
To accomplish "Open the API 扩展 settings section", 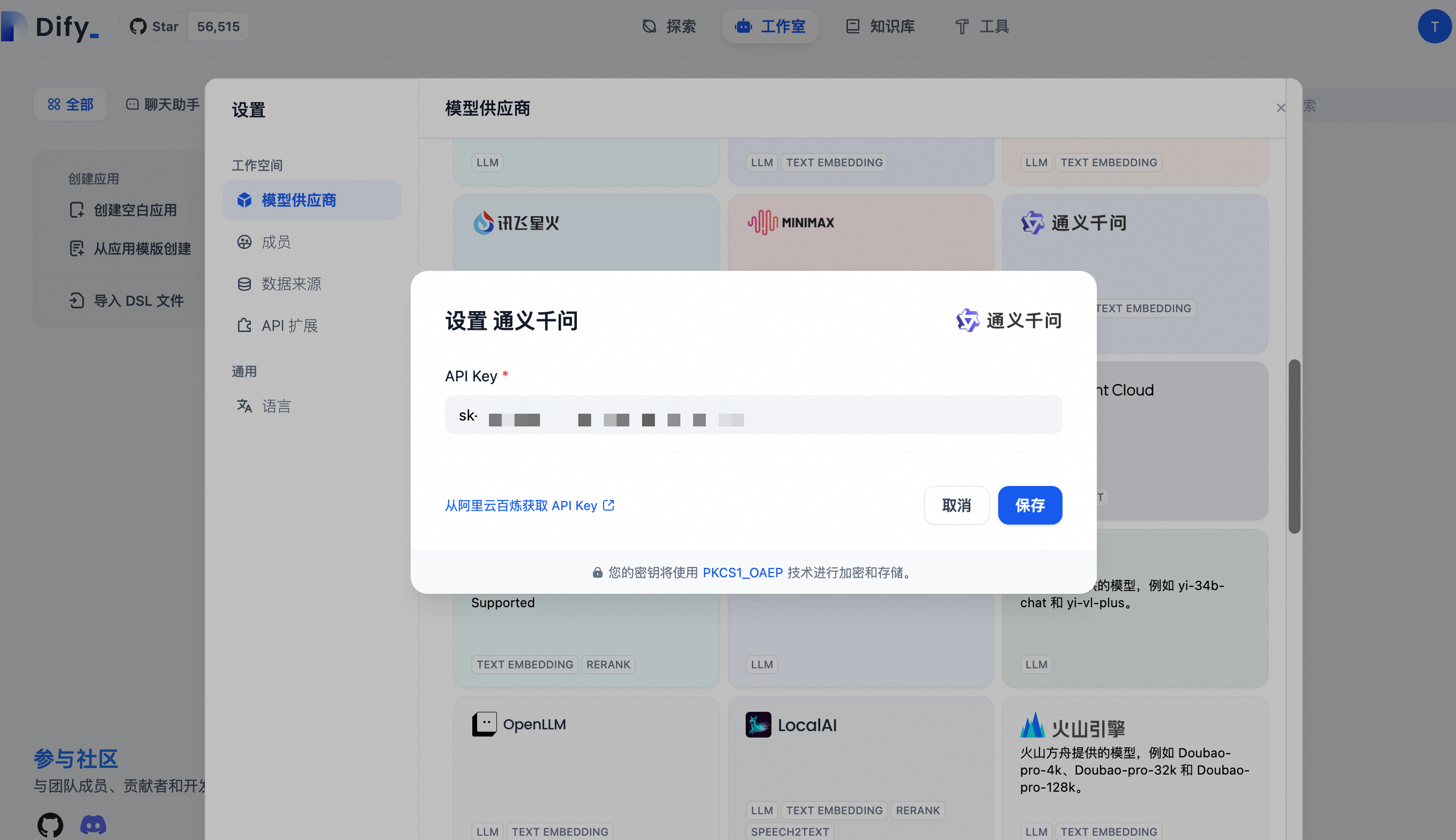I will coord(289,325).
